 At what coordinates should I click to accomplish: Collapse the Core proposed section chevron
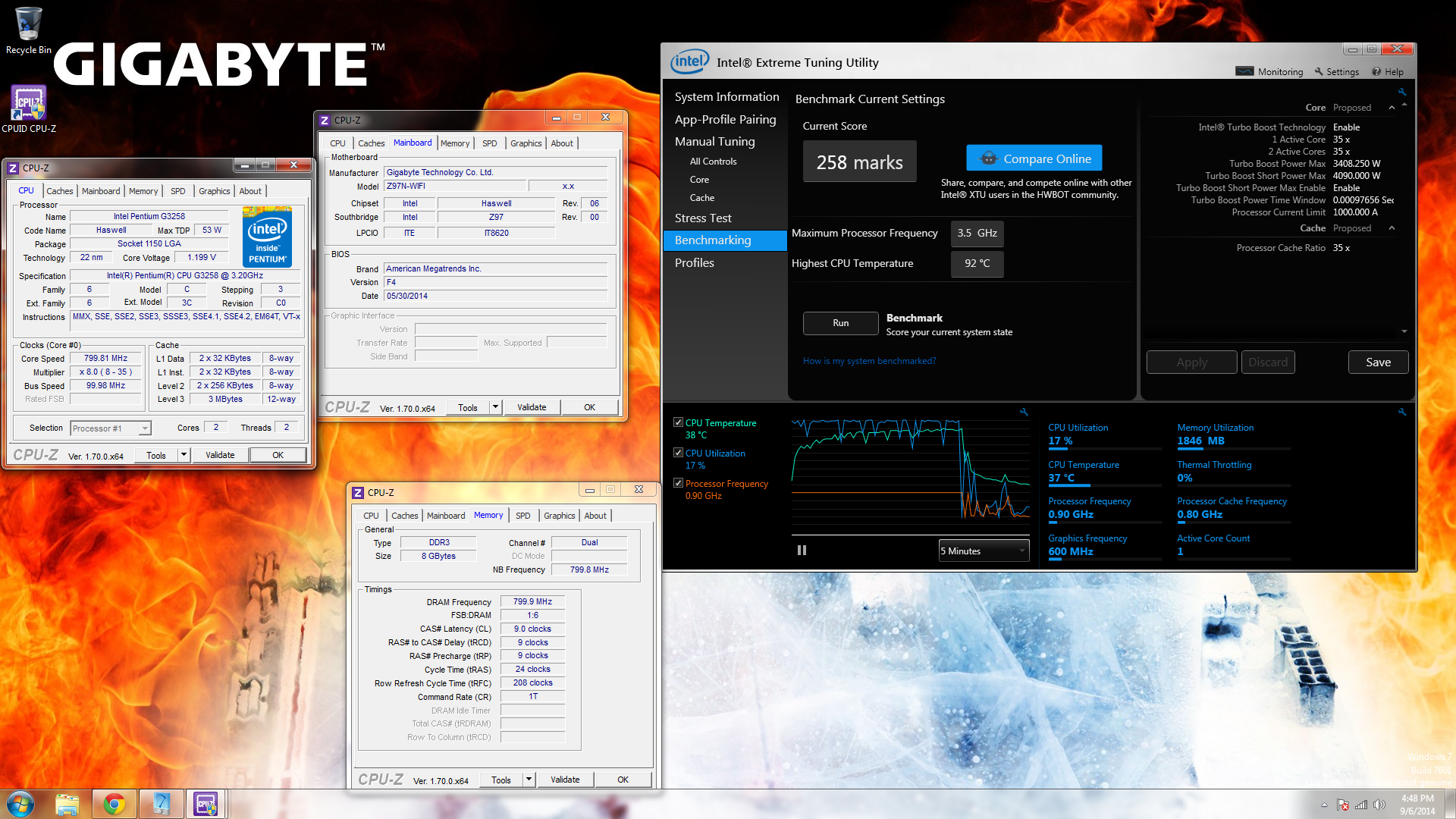pyautogui.click(x=1392, y=108)
